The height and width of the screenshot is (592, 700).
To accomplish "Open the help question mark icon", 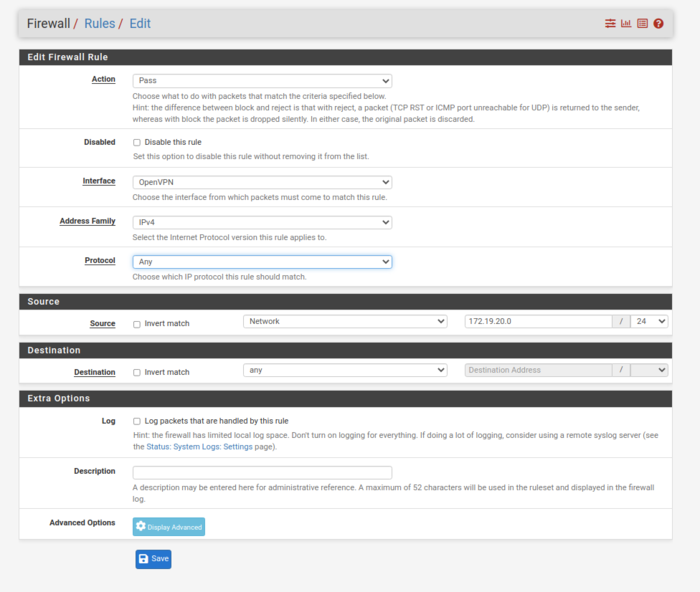I will pyautogui.click(x=658, y=23).
